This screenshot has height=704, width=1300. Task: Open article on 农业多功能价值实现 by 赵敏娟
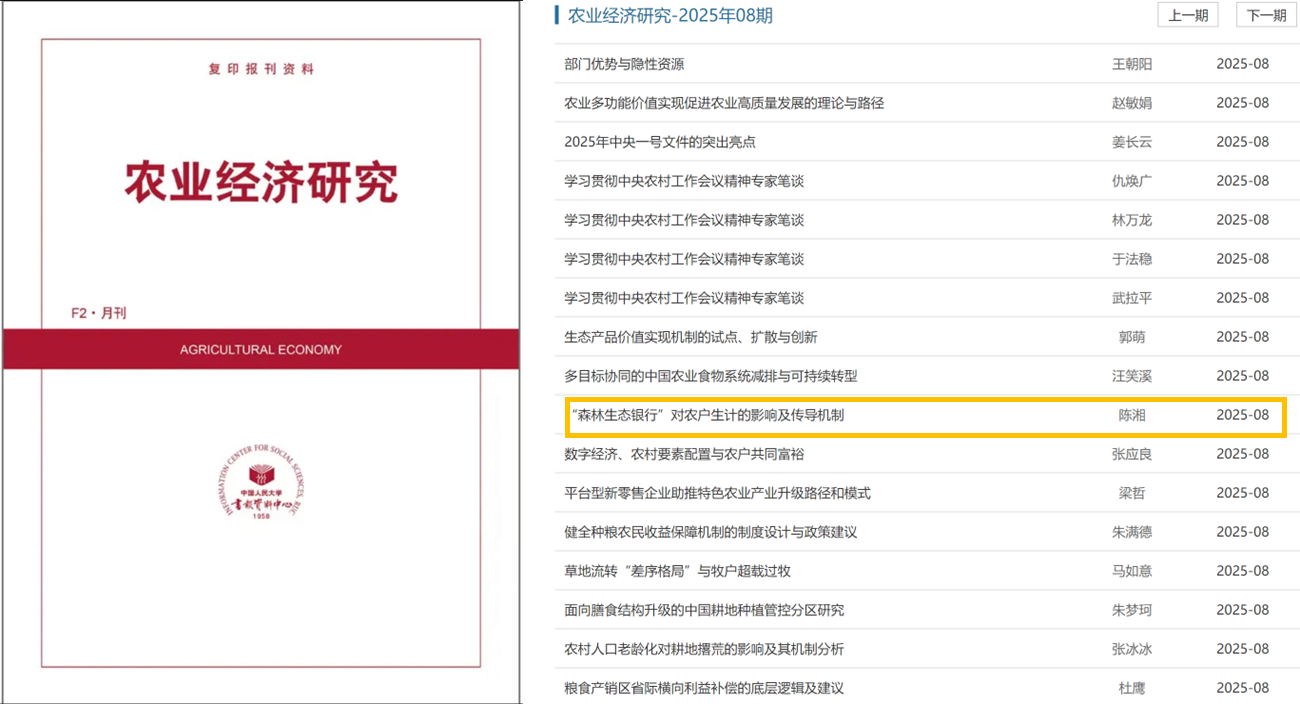point(724,103)
